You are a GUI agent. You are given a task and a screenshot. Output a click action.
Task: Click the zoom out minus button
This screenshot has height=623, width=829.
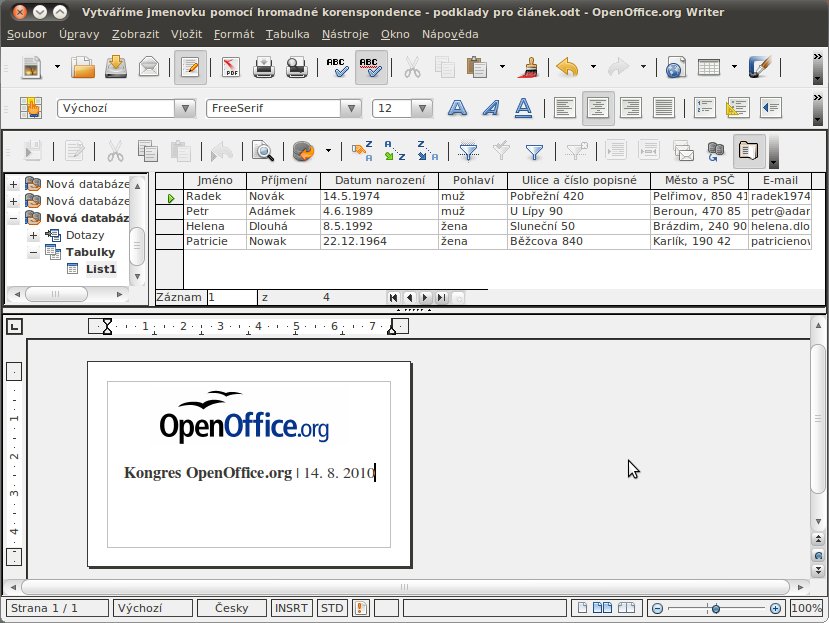[657, 609]
